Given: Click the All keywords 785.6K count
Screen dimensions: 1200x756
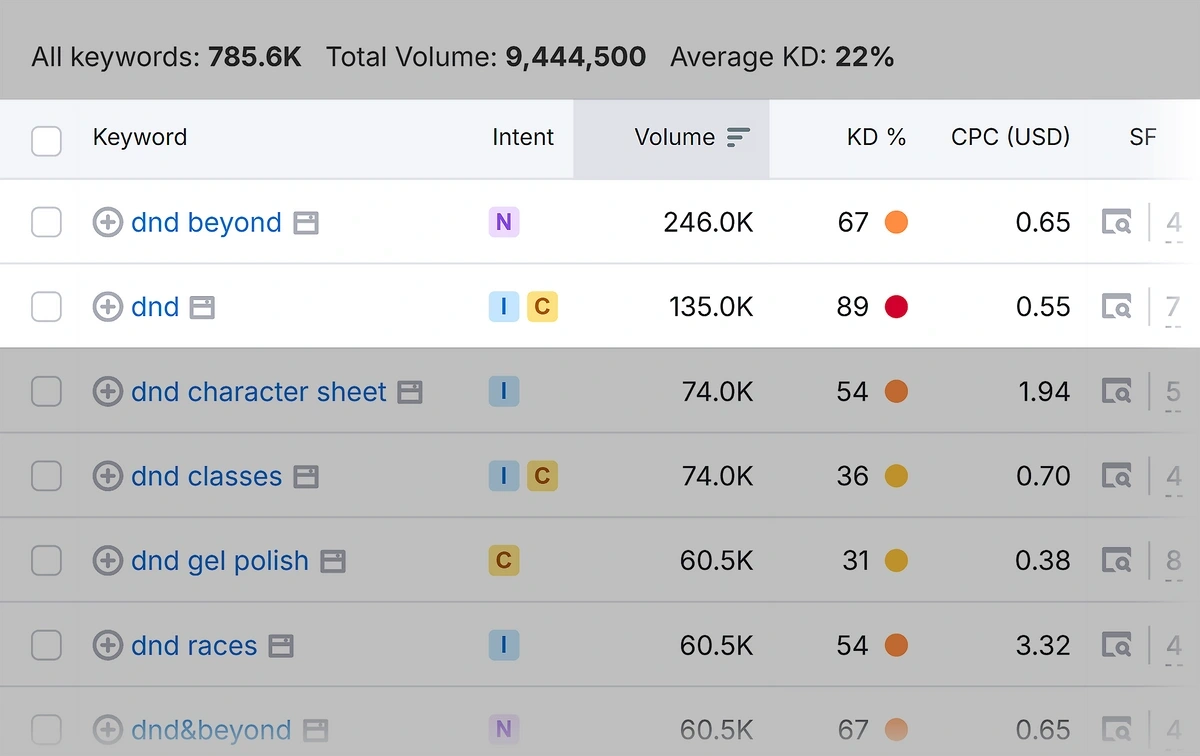Looking at the screenshot, I should pyautogui.click(x=255, y=57).
